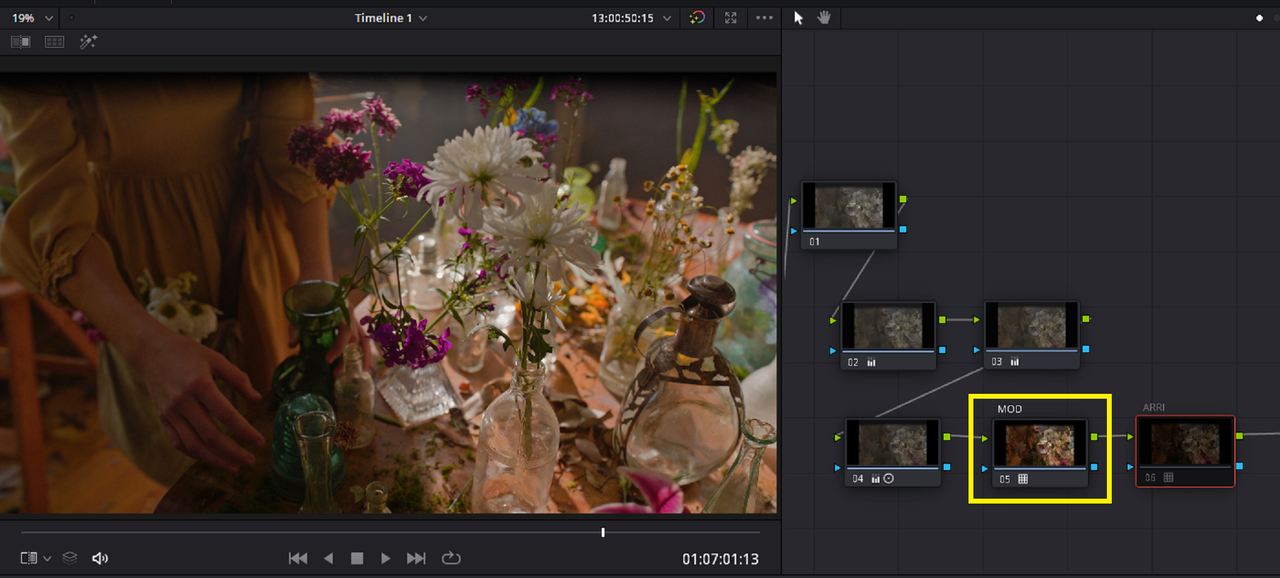The width and height of the screenshot is (1280, 578).
Task: Open the 19% viewer zoom dropdown
Action: click(x=32, y=18)
